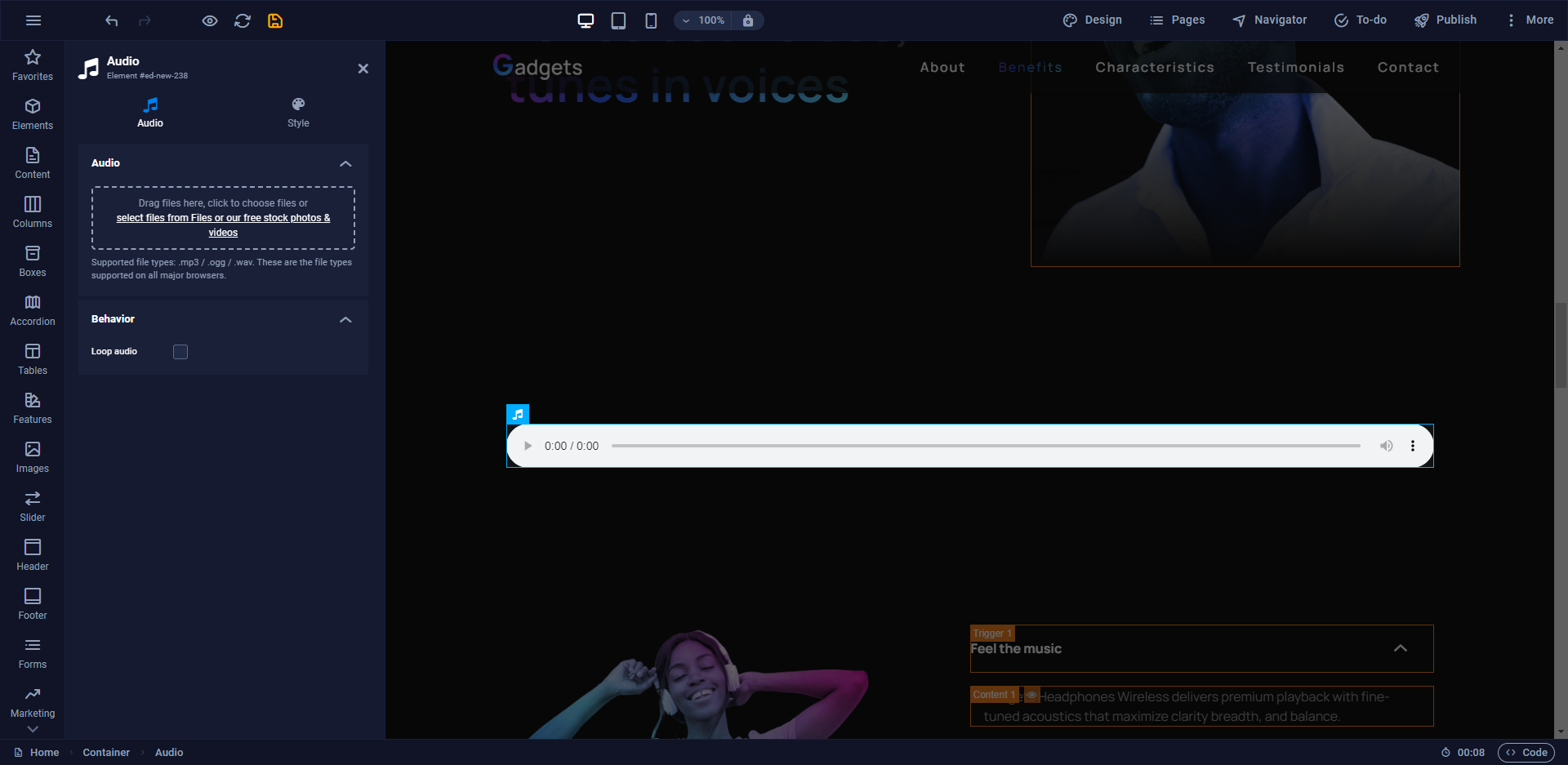
Task: Open Tables in the sidebar
Action: [33, 359]
